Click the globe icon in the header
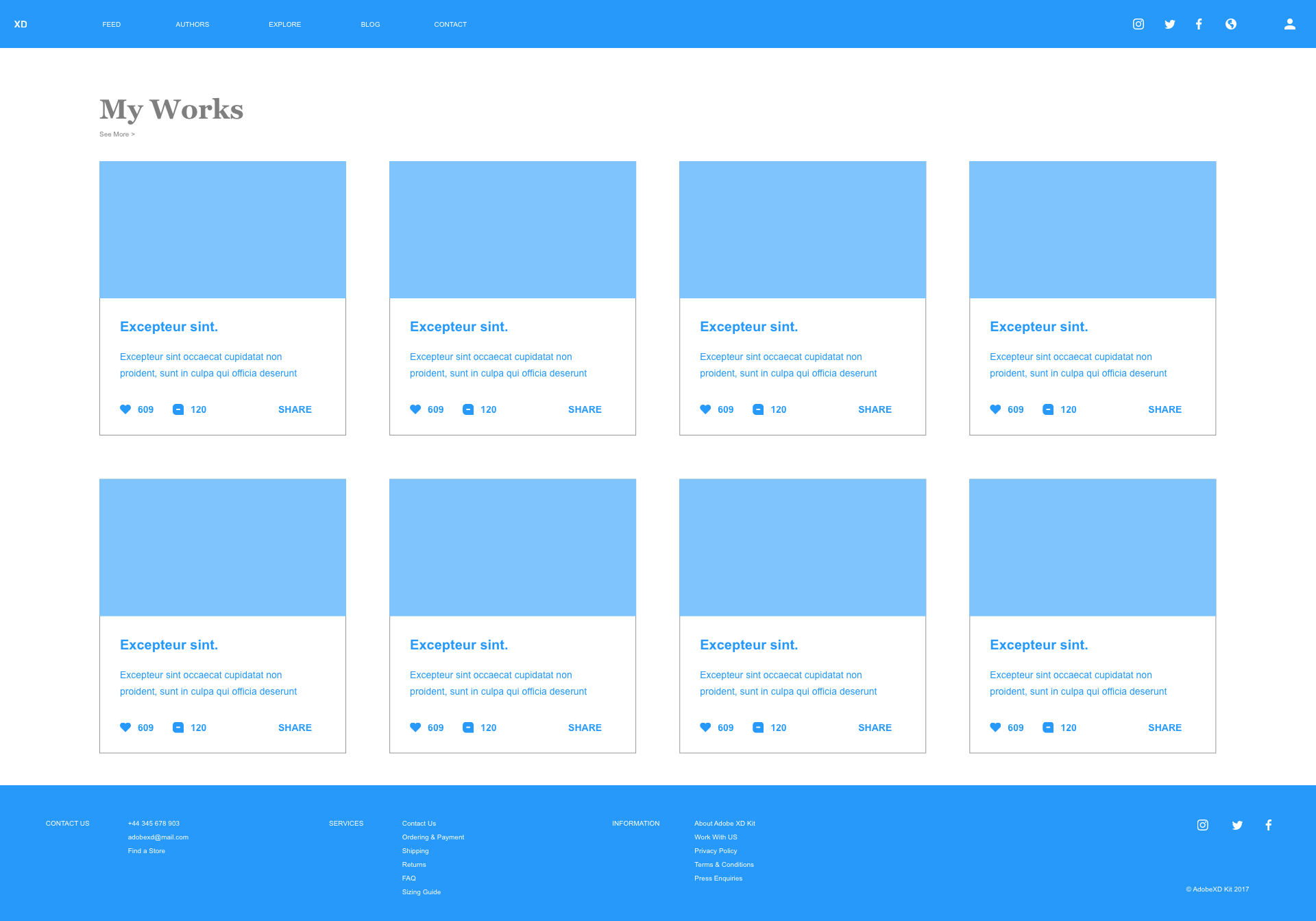This screenshot has height=921, width=1316. pos(1231,24)
